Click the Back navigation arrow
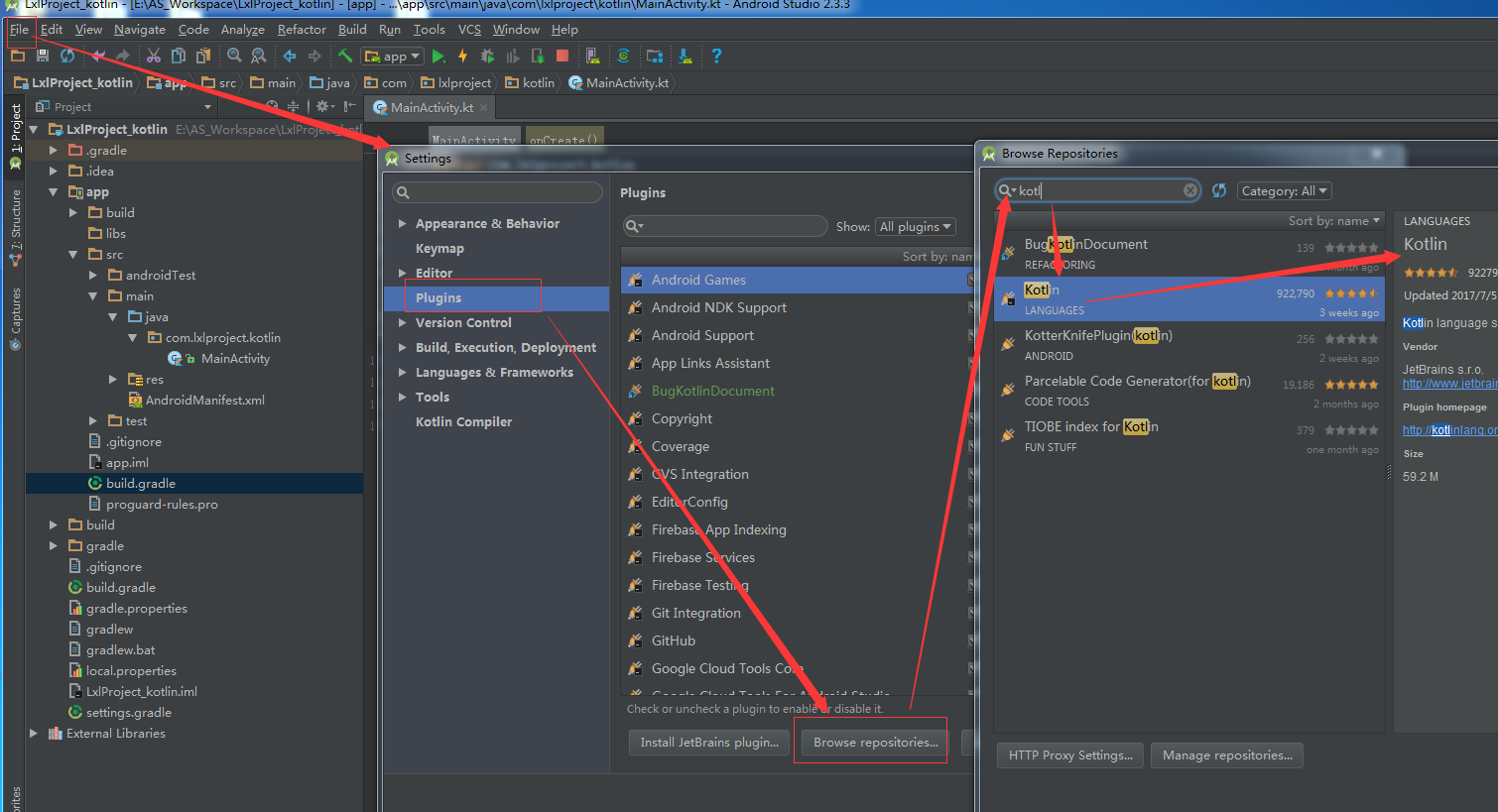The height and width of the screenshot is (812, 1498). 290,56
